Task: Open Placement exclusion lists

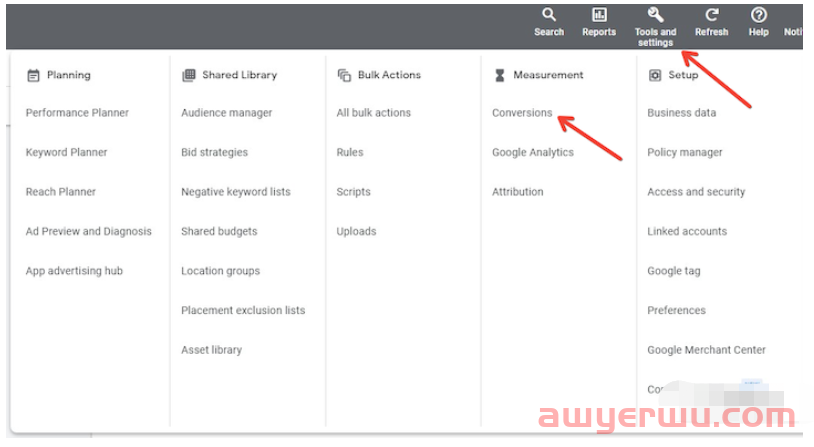Action: tap(243, 310)
